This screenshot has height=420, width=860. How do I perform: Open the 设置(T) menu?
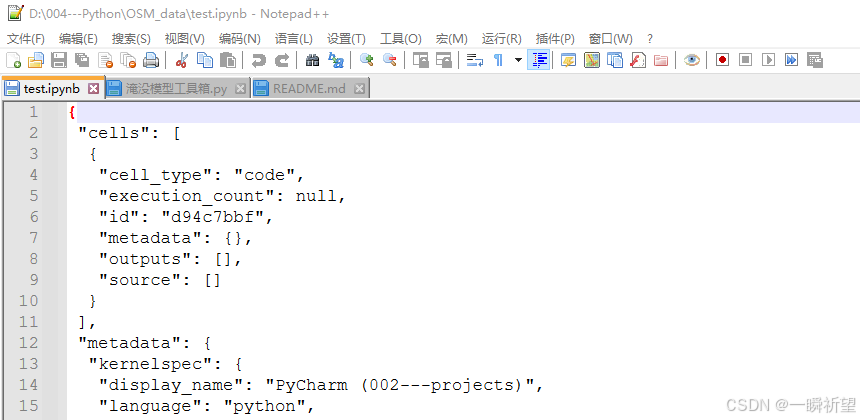[x=346, y=38]
